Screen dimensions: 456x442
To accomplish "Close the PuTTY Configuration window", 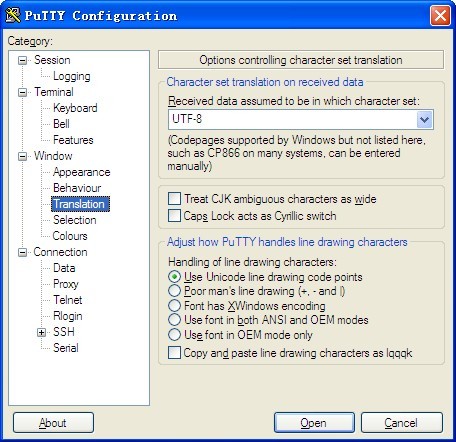I will coord(440,15).
